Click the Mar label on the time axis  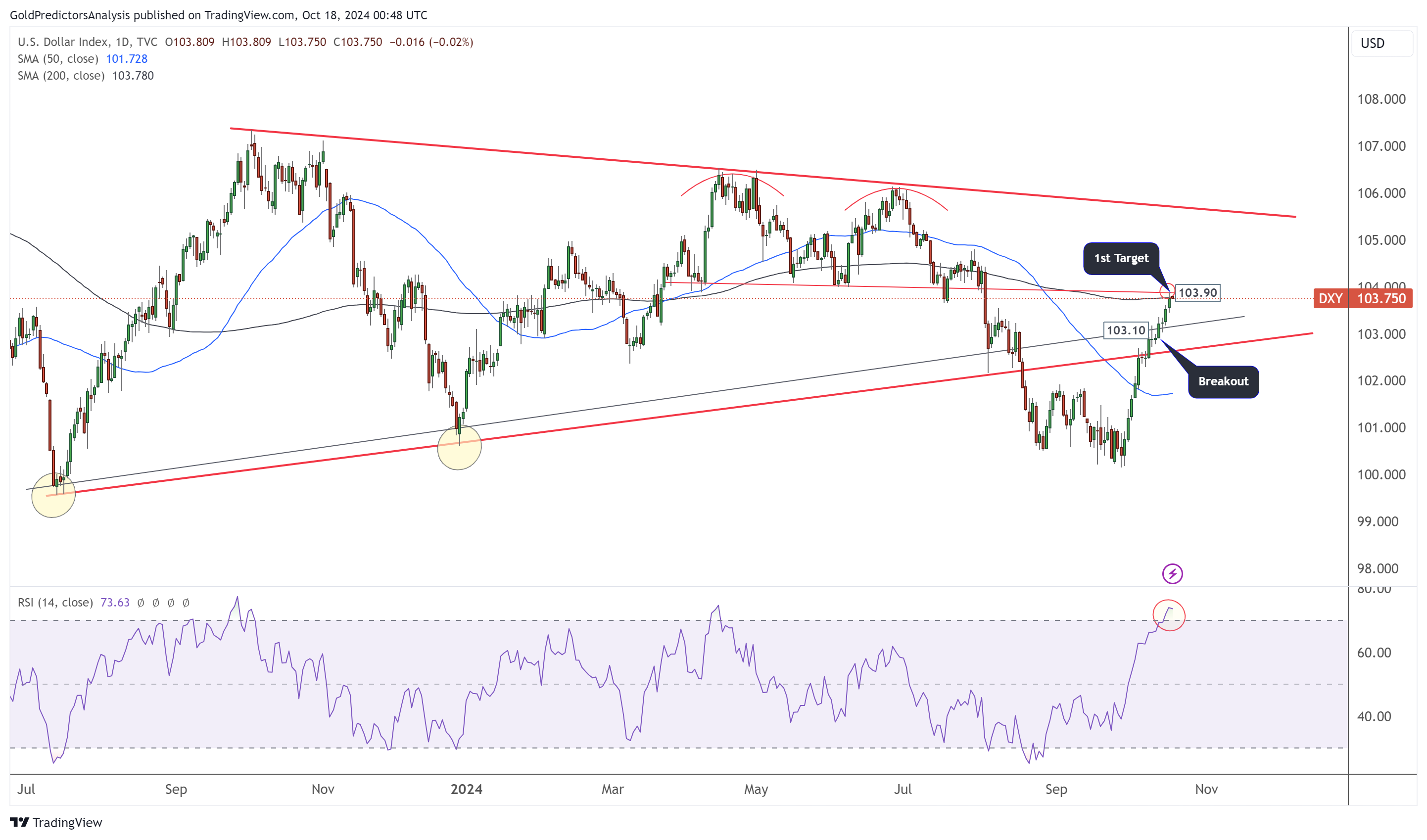pos(612,789)
